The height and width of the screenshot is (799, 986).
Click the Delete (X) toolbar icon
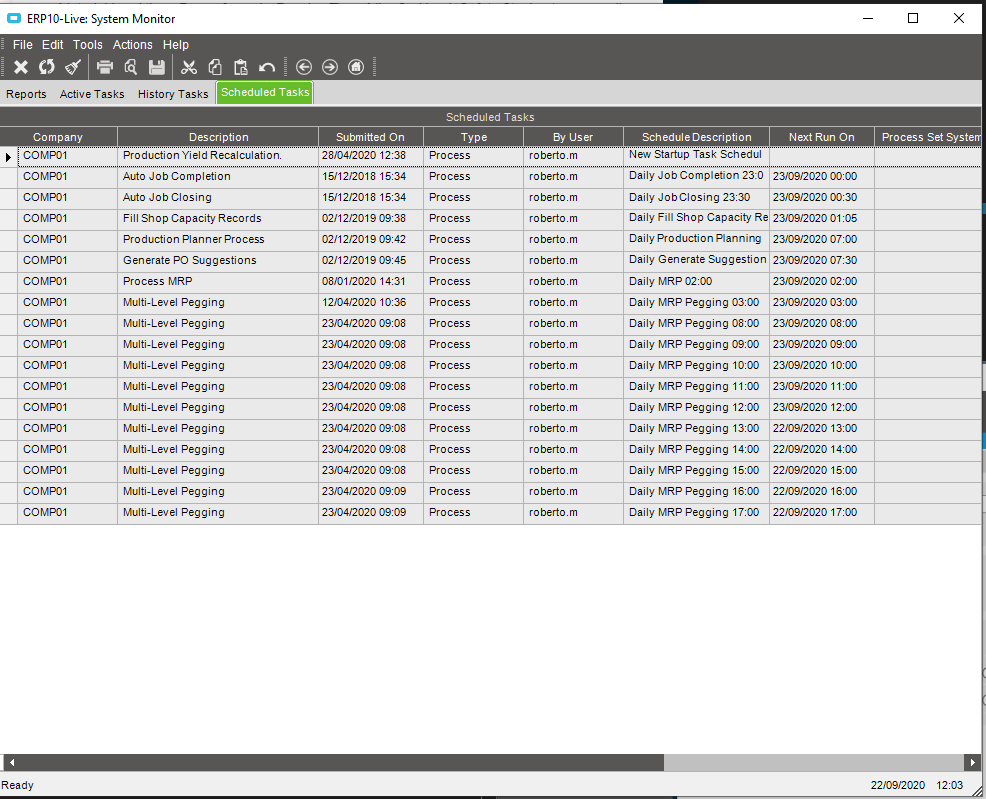point(21,67)
